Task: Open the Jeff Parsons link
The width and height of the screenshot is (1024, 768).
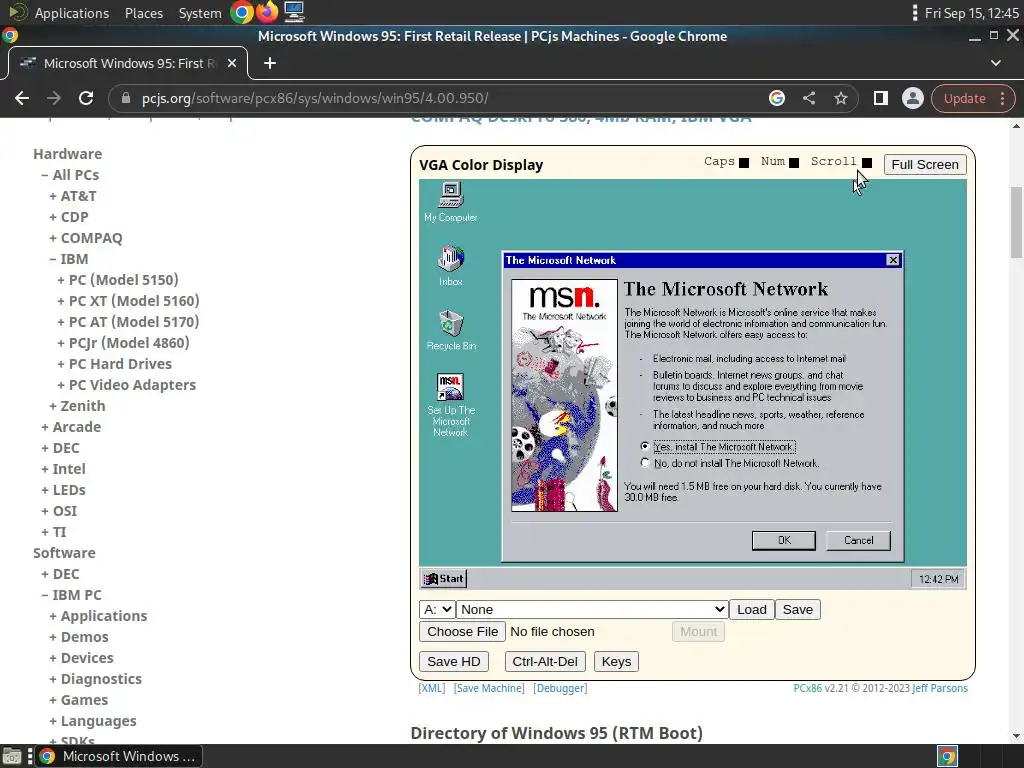Action: pyautogui.click(x=940, y=688)
